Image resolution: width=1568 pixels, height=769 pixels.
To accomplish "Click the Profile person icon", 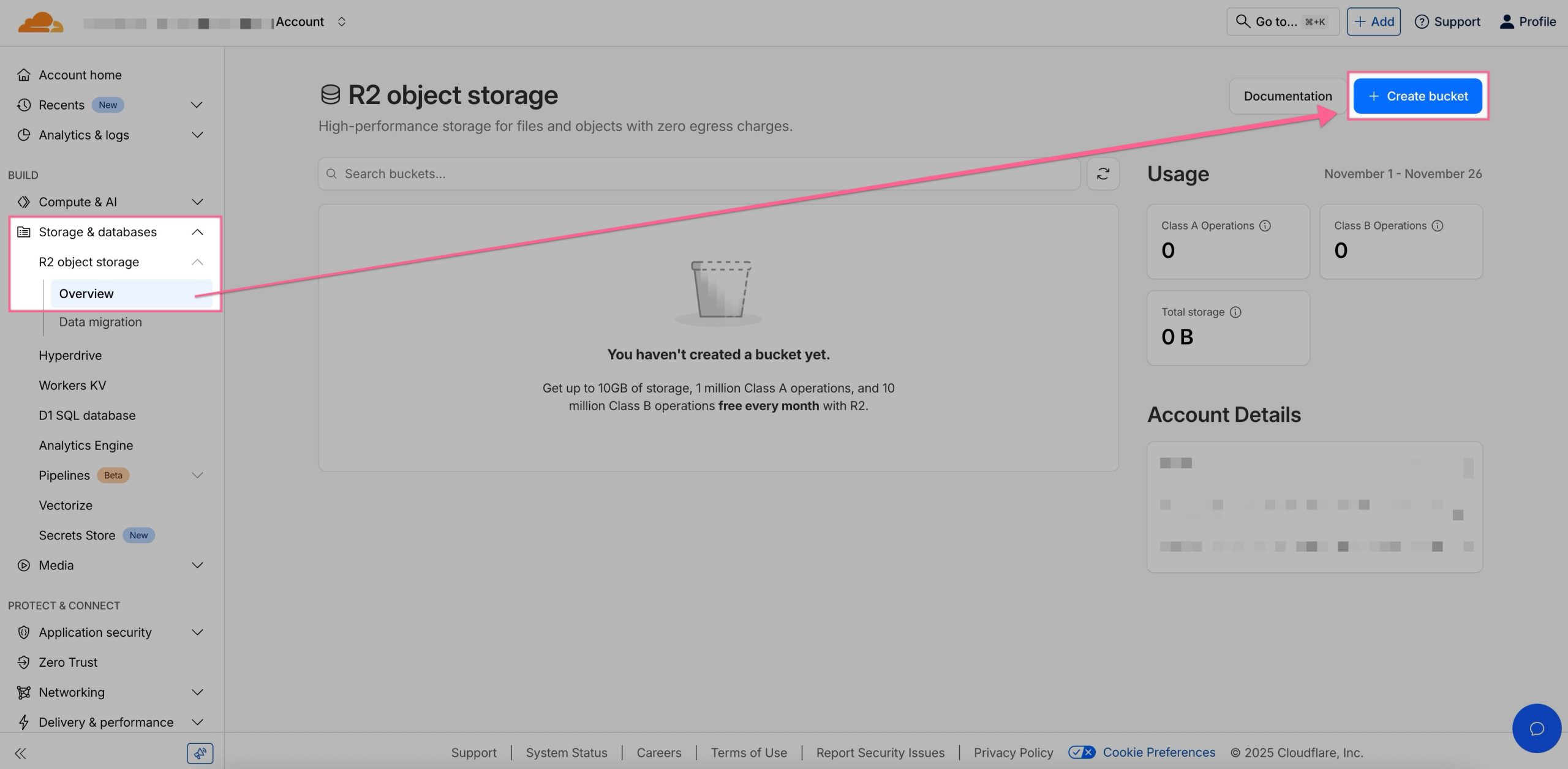I will coord(1506,21).
